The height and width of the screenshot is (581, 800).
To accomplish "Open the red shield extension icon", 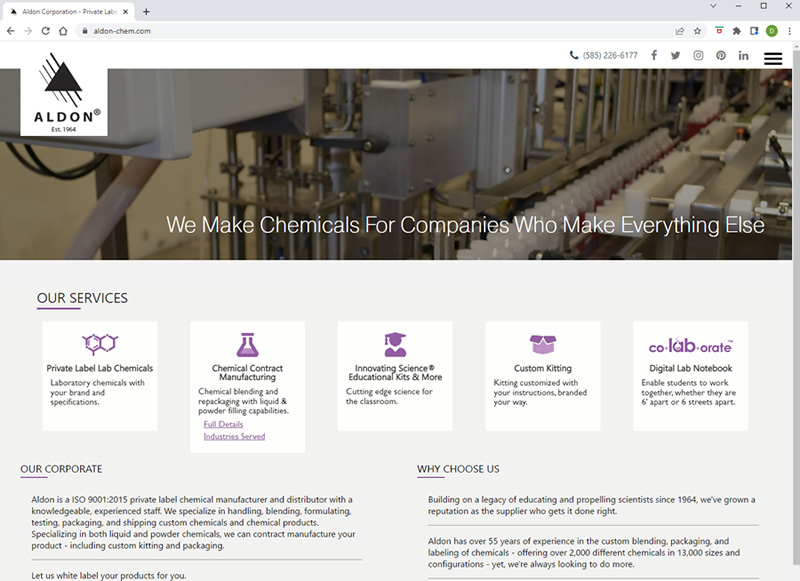I will click(x=719, y=31).
